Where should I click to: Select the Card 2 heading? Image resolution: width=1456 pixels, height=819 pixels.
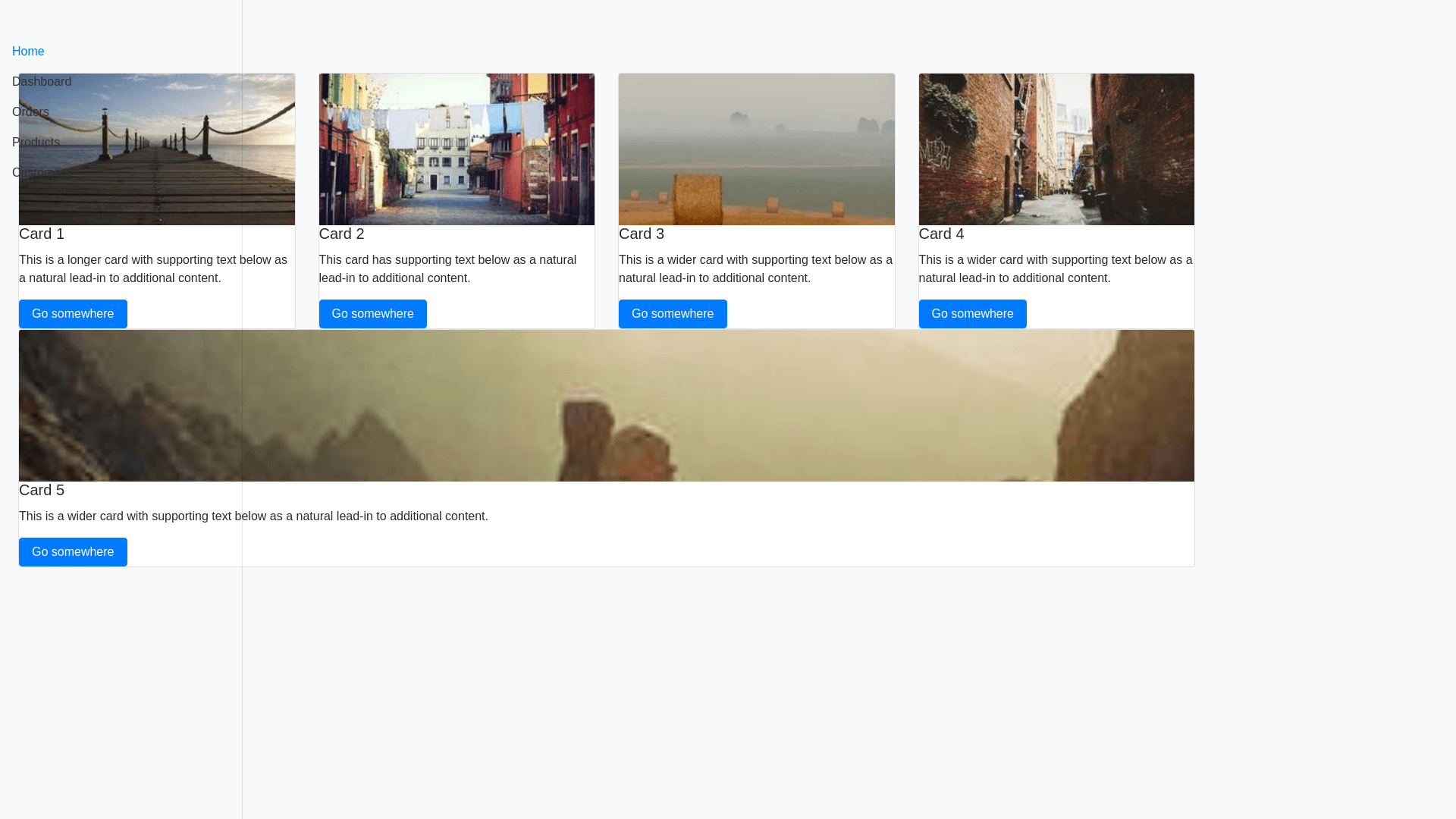[341, 234]
